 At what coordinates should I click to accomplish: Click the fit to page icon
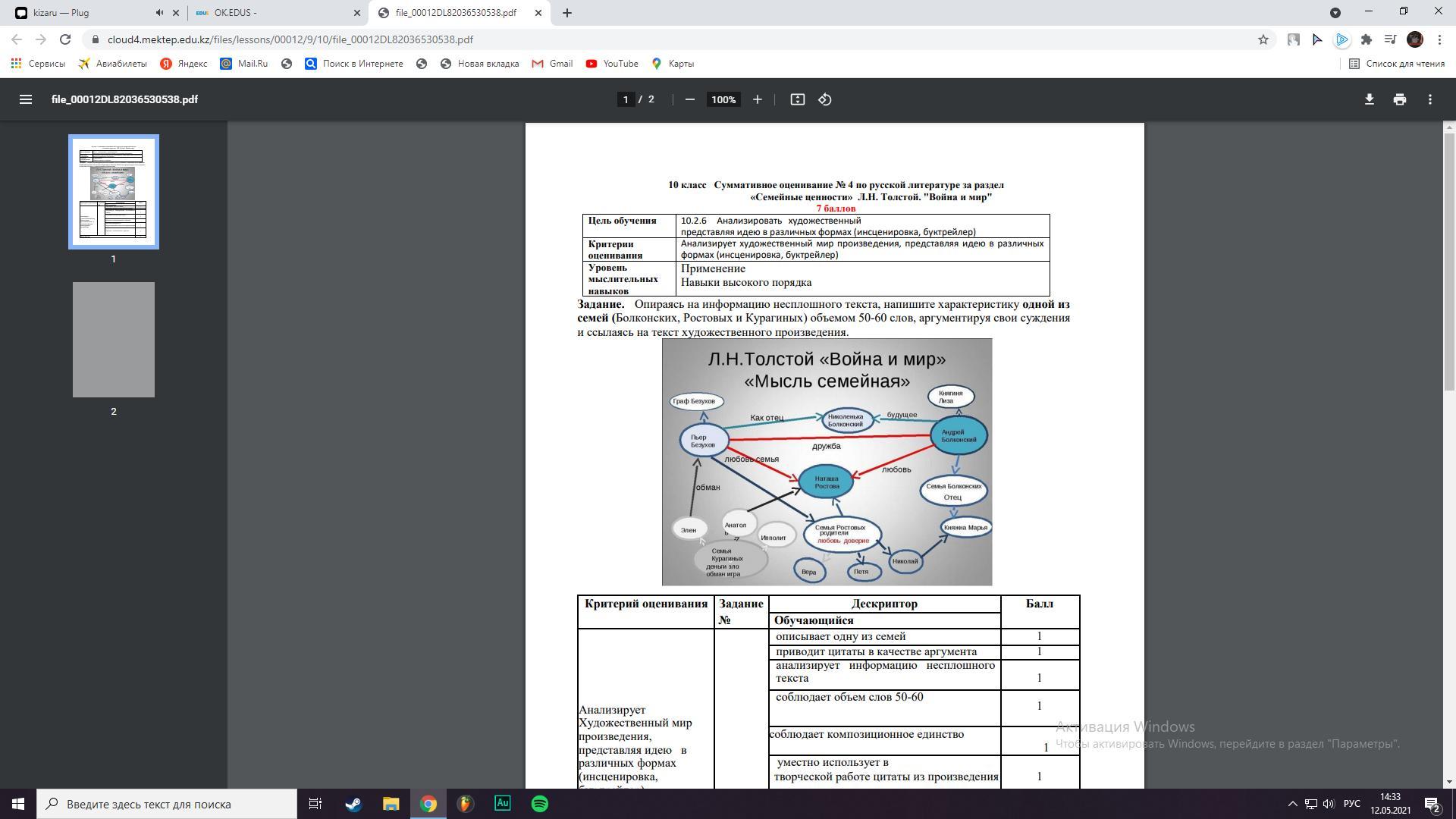point(797,99)
